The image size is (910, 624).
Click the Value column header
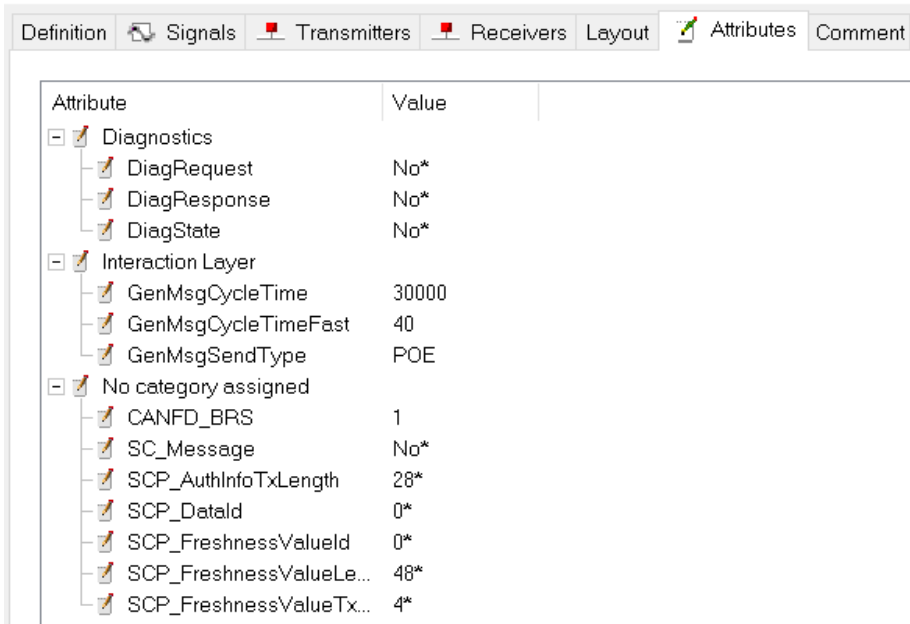460,102
